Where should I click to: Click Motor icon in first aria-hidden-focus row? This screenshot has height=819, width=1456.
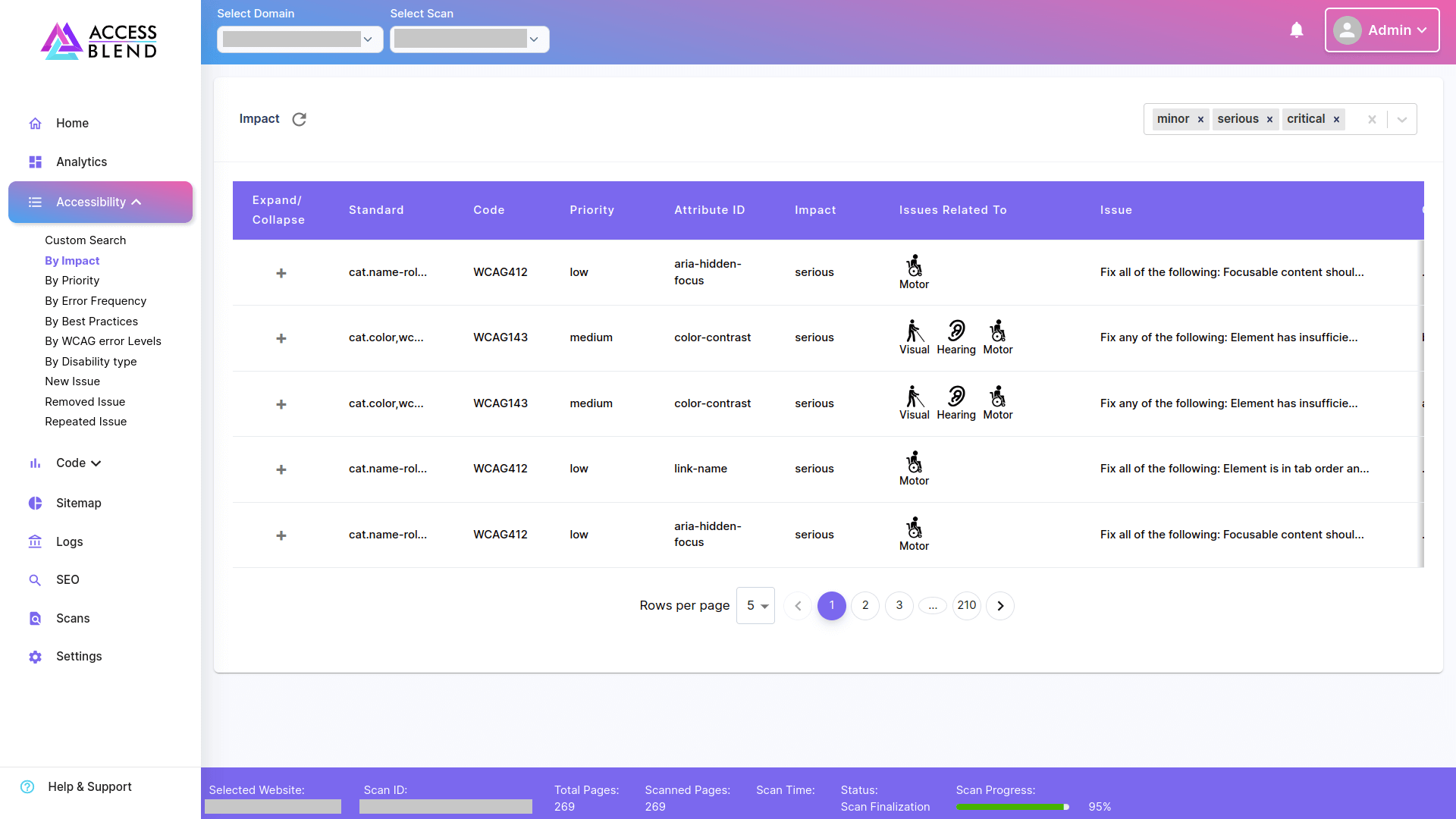[x=914, y=265]
